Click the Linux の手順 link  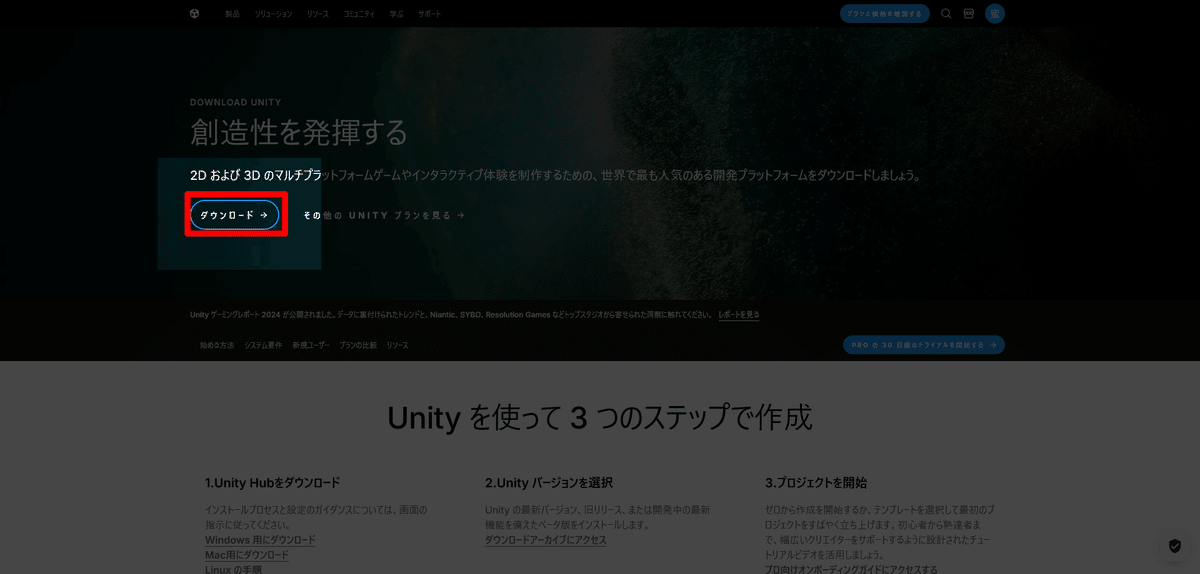(233, 569)
